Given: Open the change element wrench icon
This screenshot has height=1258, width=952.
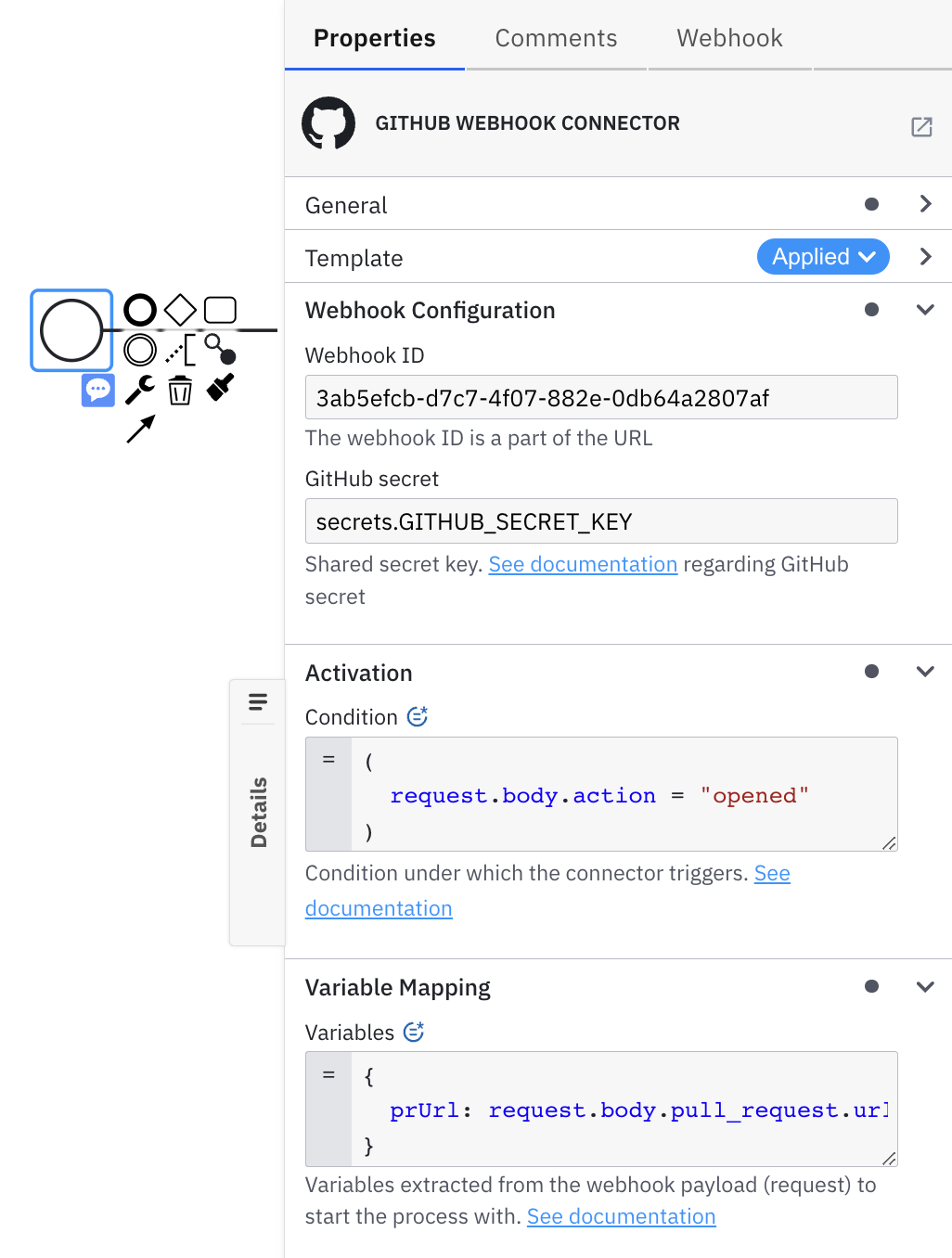Looking at the screenshot, I should 139,390.
